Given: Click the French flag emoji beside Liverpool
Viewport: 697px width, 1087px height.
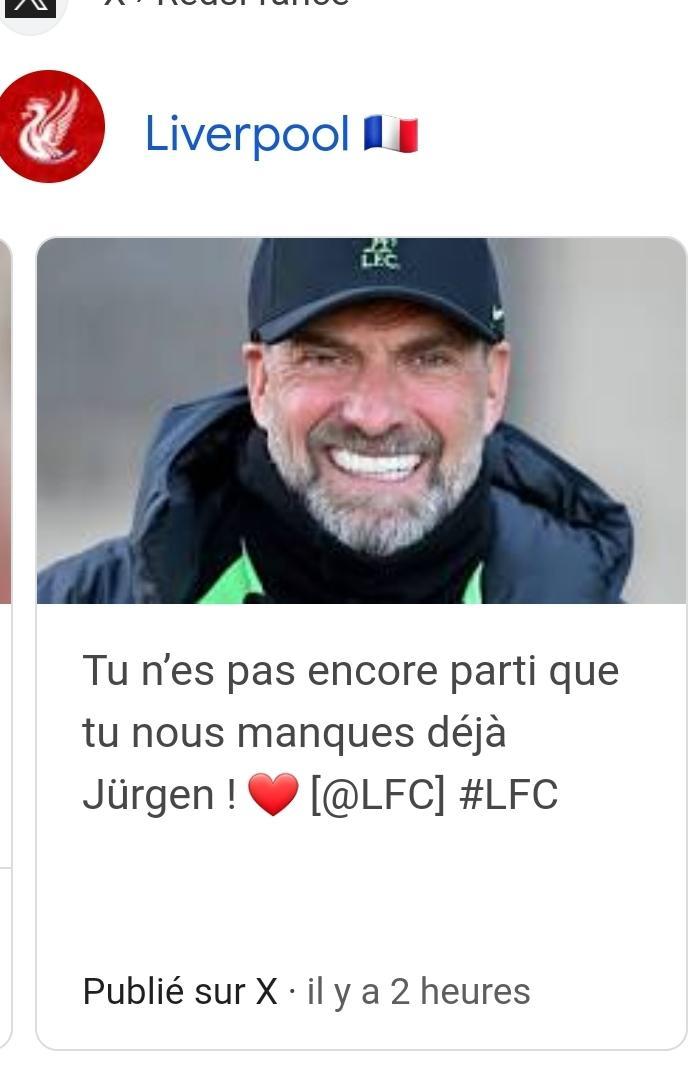Looking at the screenshot, I should (391, 134).
